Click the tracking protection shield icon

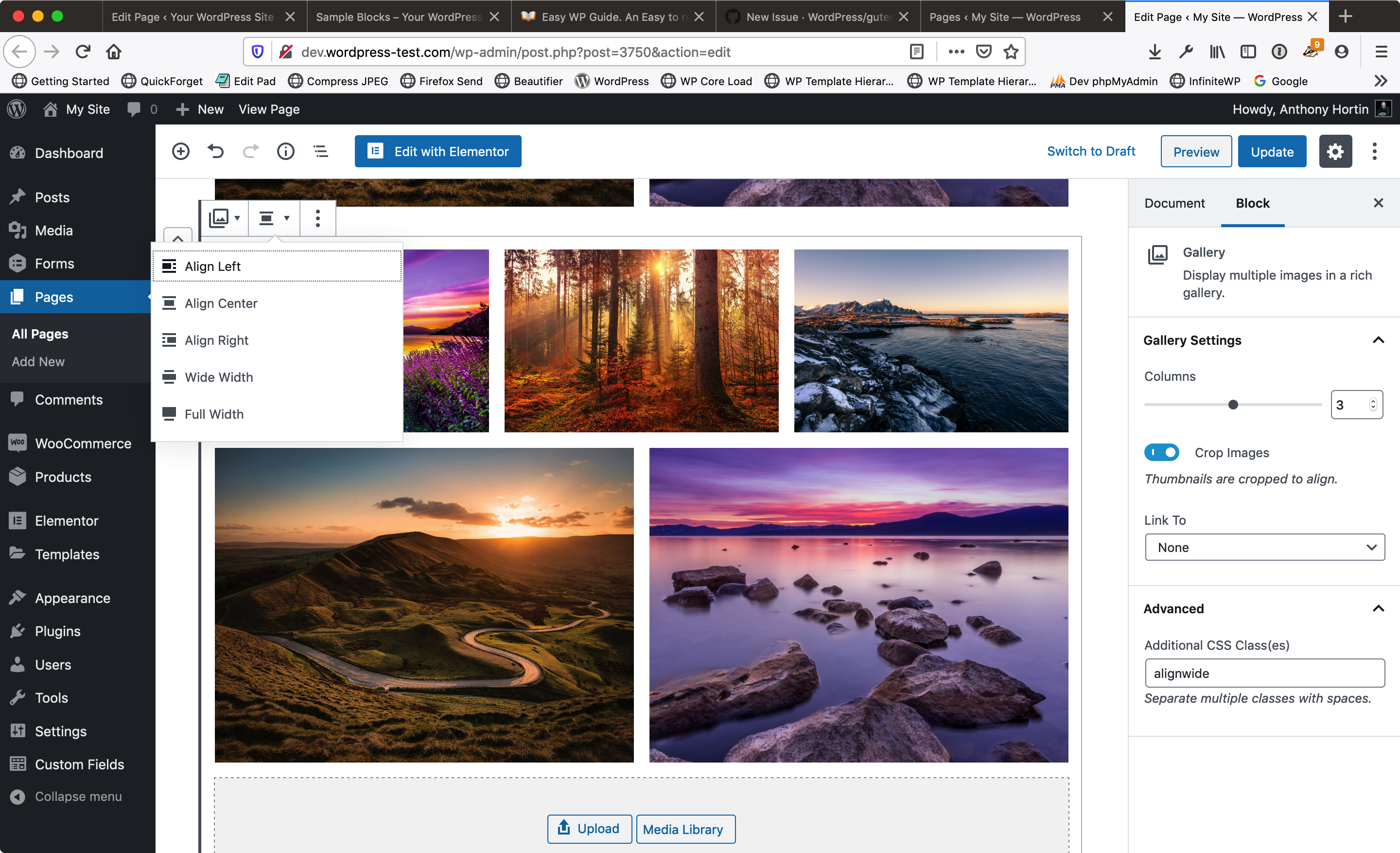click(257, 52)
